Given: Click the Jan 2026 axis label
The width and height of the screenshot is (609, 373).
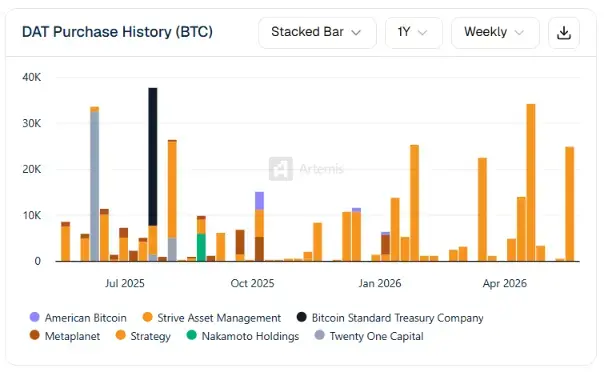Looking at the screenshot, I should (380, 283).
